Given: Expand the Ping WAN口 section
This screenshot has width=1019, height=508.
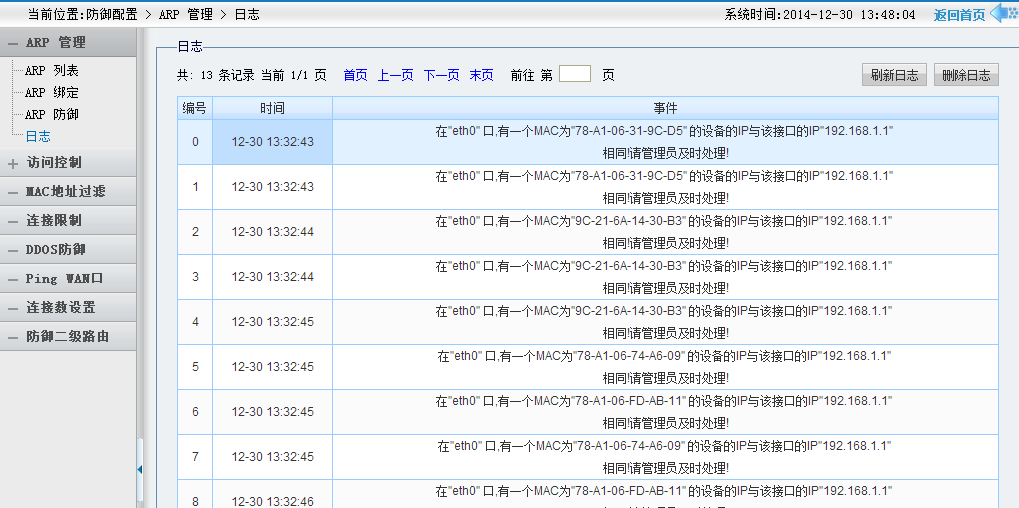Looking at the screenshot, I should pyautogui.click(x=64, y=279).
